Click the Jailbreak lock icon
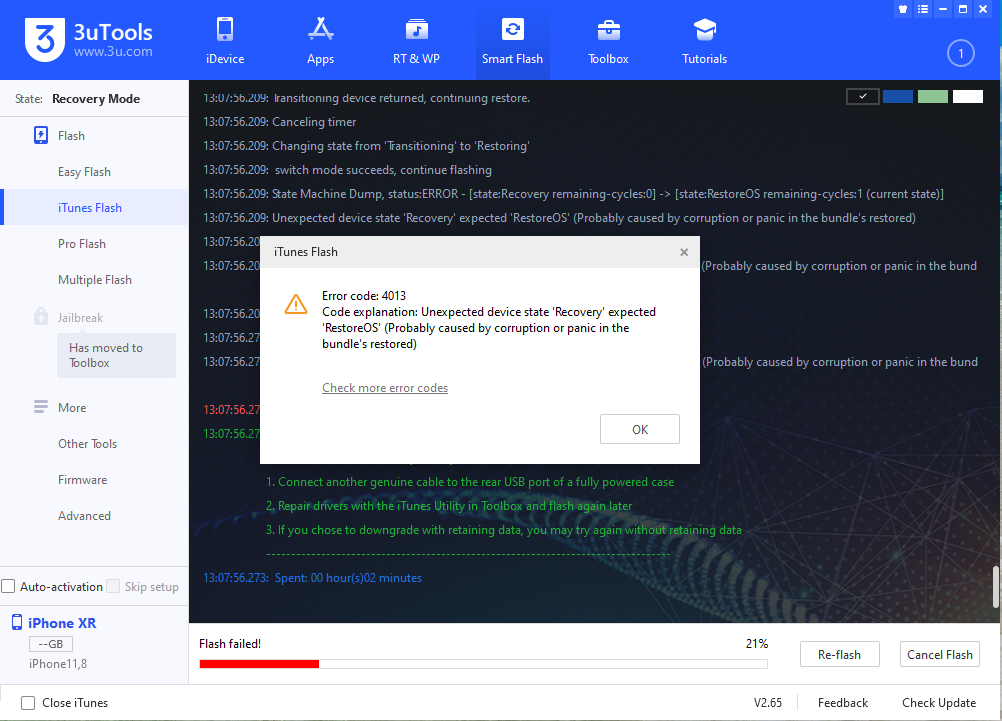 pos(40,316)
